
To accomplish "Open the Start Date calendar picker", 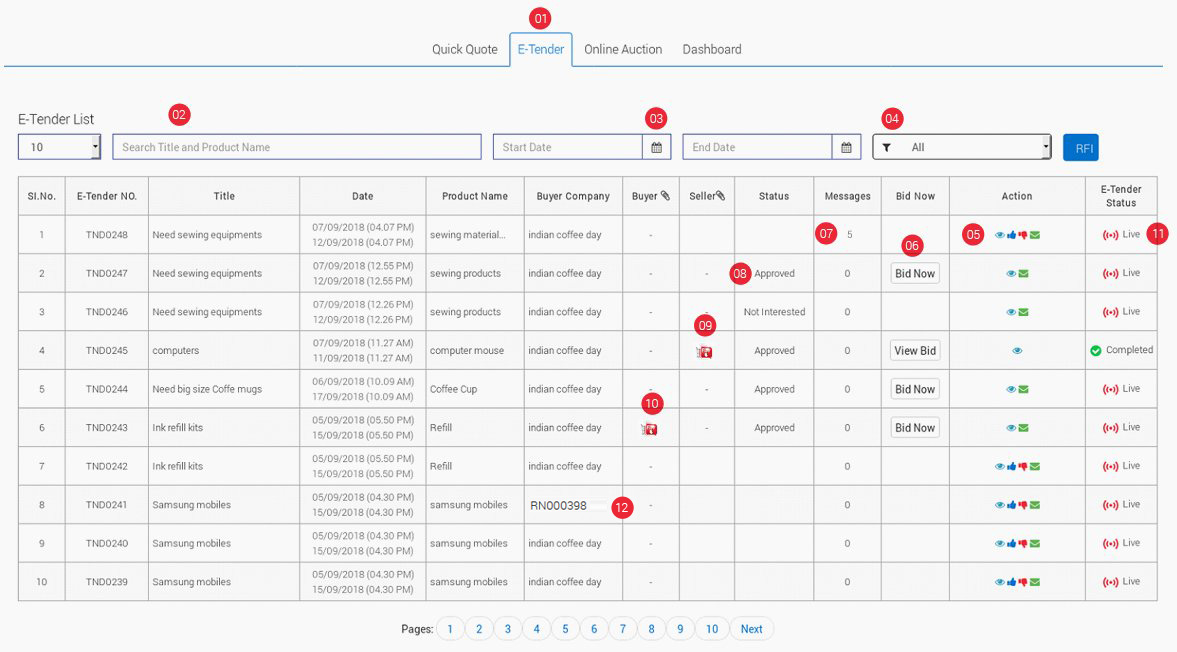I will point(656,147).
